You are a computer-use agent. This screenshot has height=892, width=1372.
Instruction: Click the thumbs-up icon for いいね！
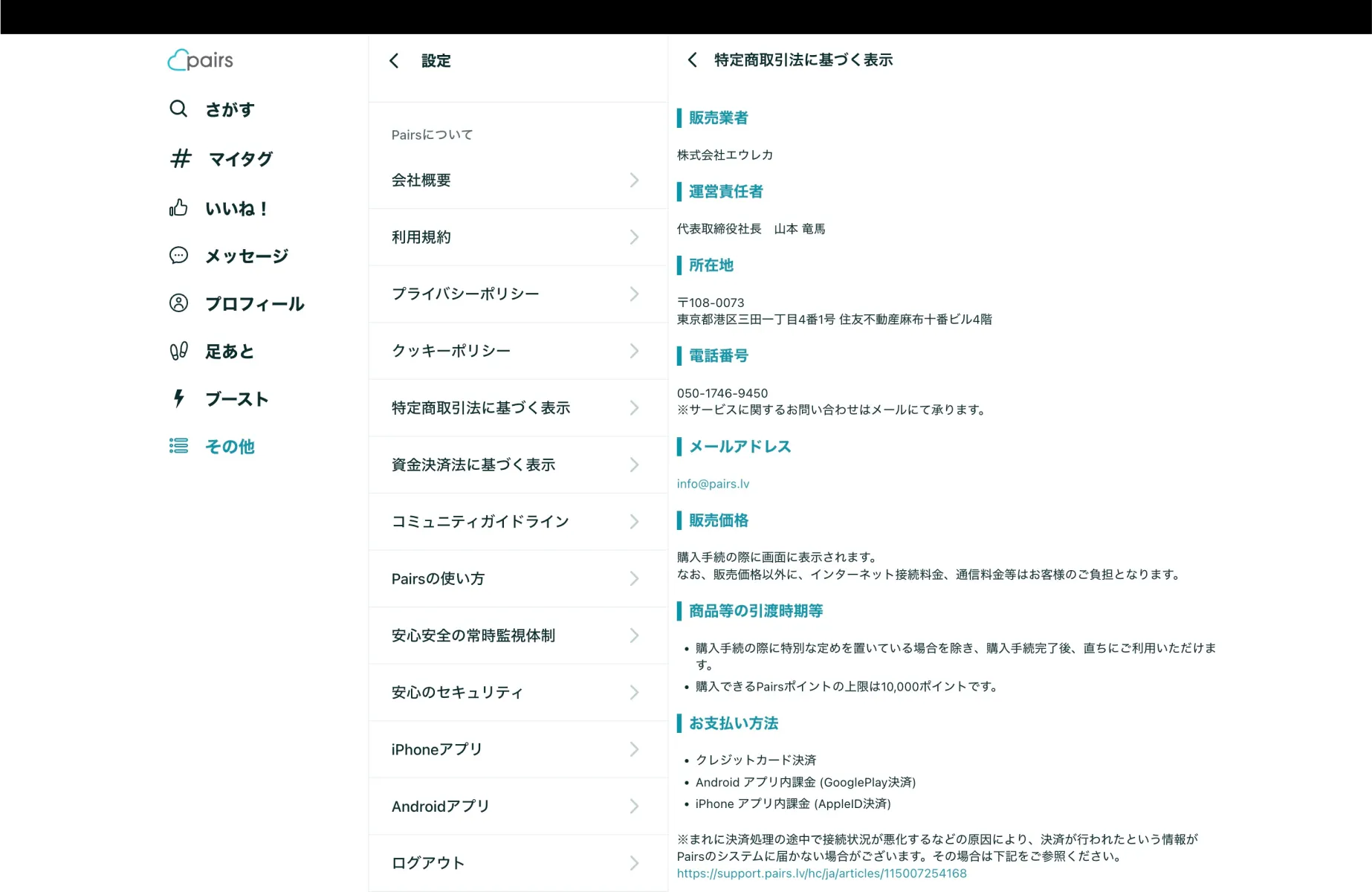178,207
